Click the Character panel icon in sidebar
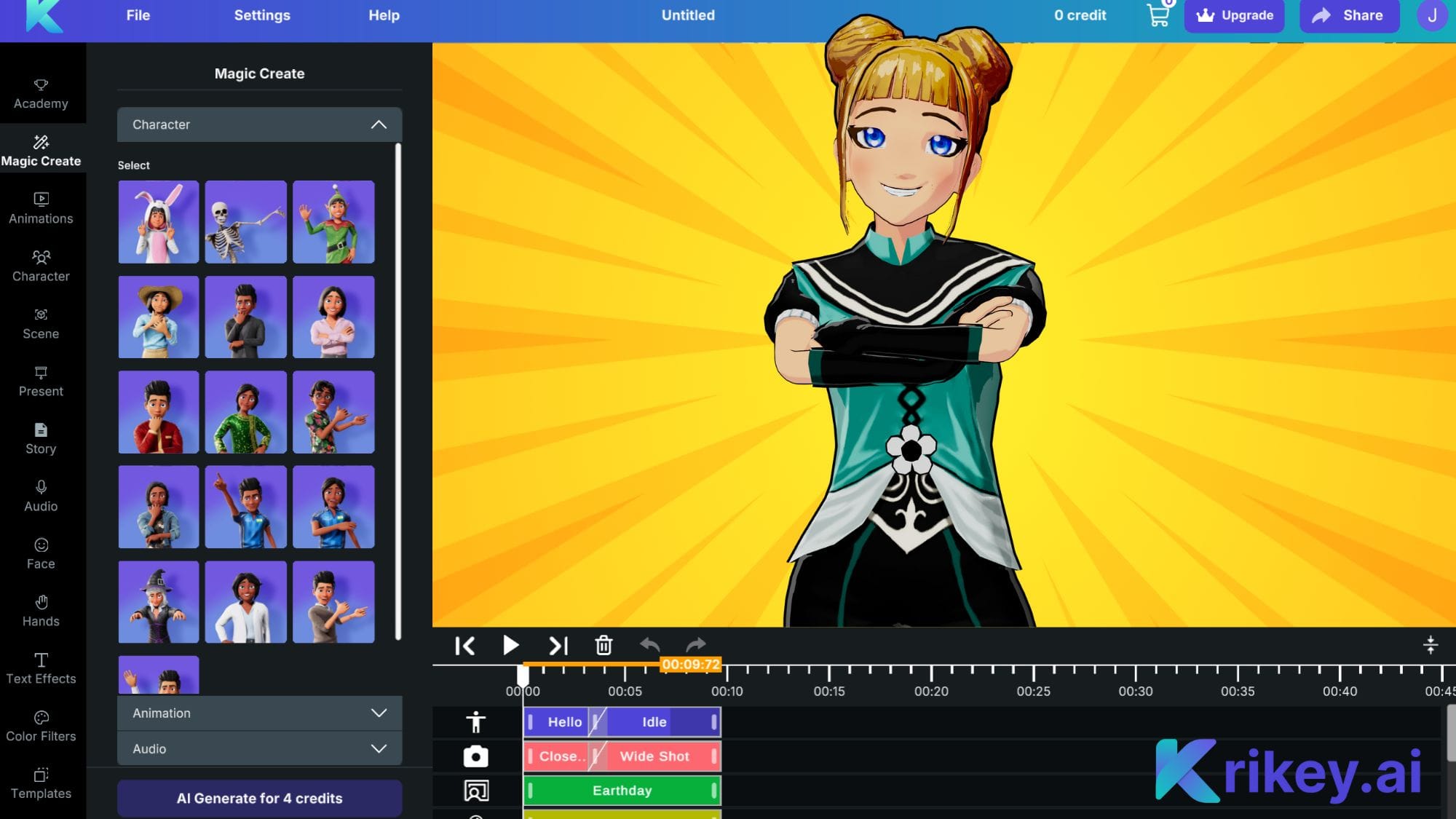This screenshot has width=1456, height=819. pos(40,266)
